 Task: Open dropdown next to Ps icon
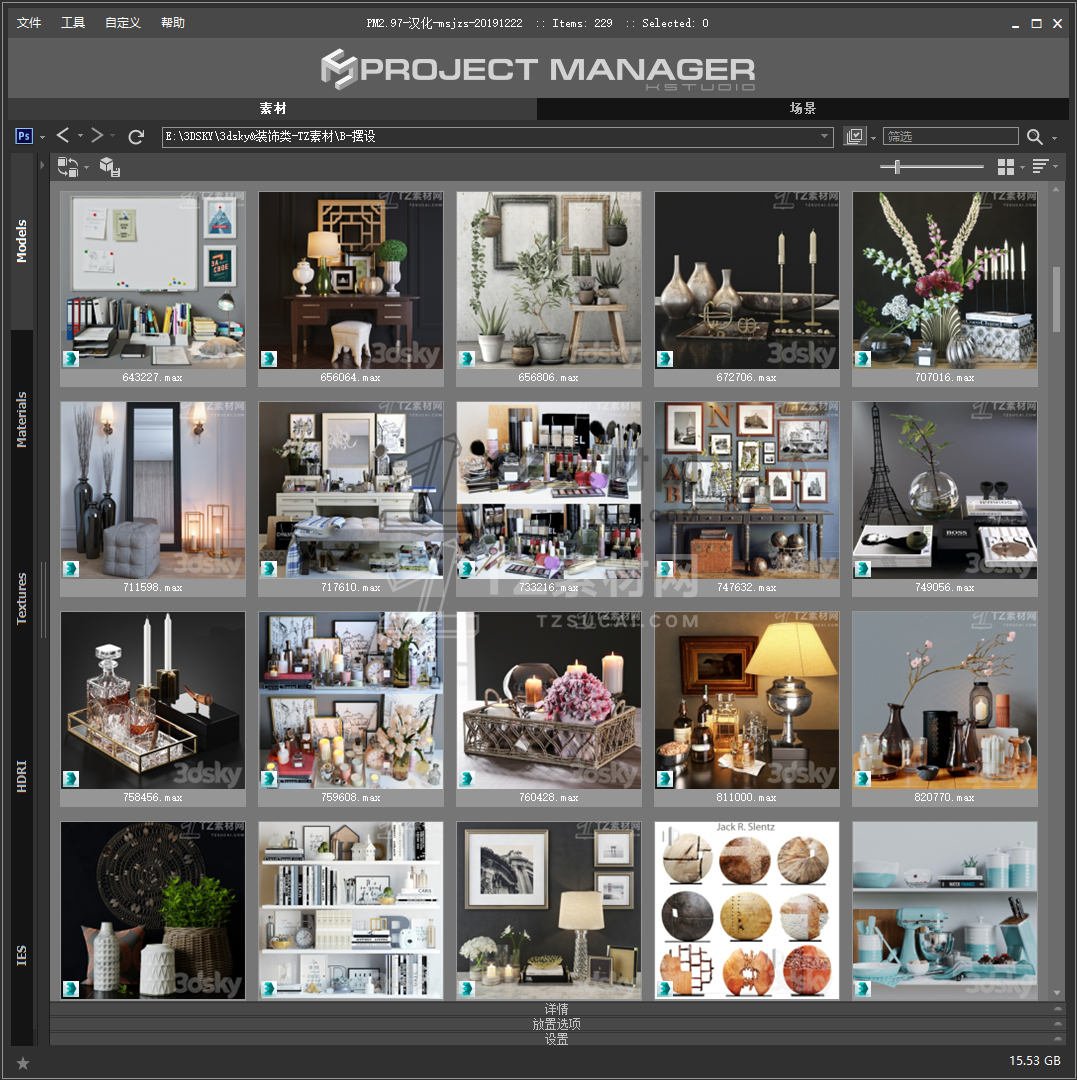point(42,137)
